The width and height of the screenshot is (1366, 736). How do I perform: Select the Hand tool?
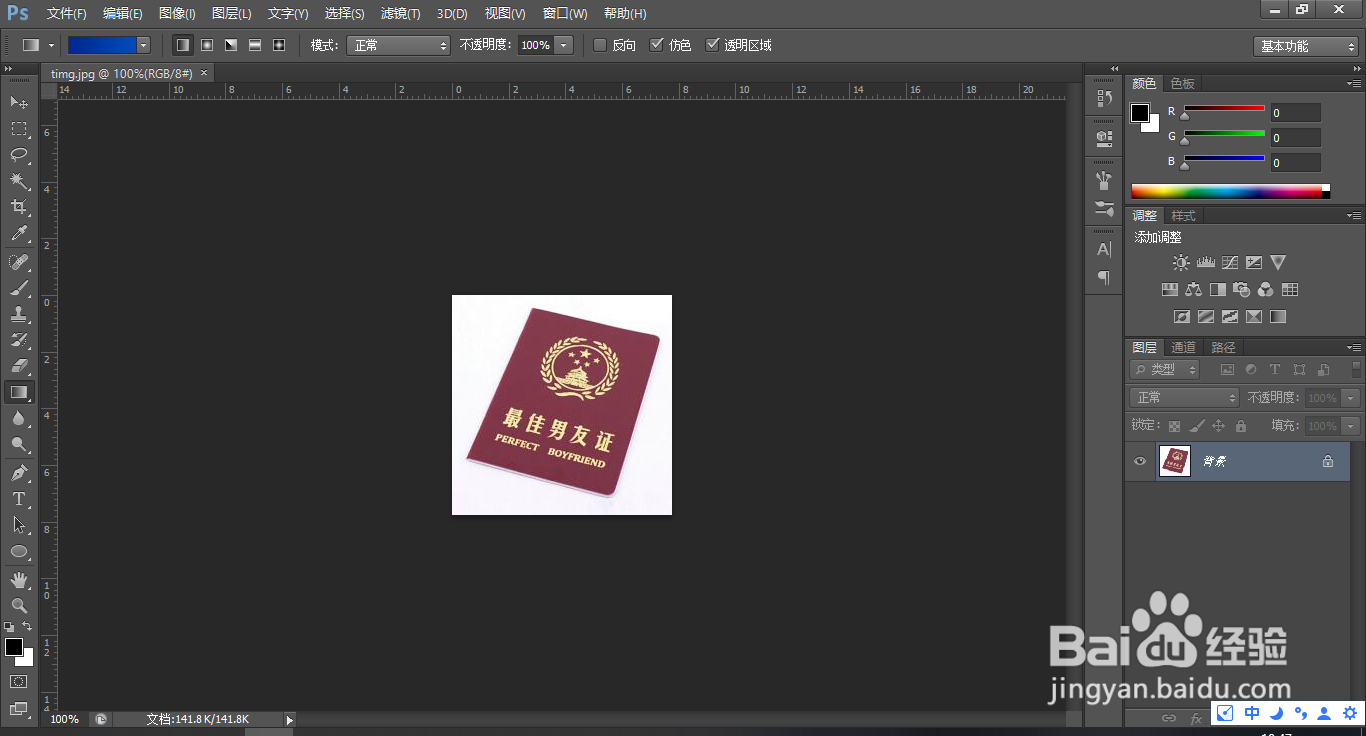pos(19,580)
